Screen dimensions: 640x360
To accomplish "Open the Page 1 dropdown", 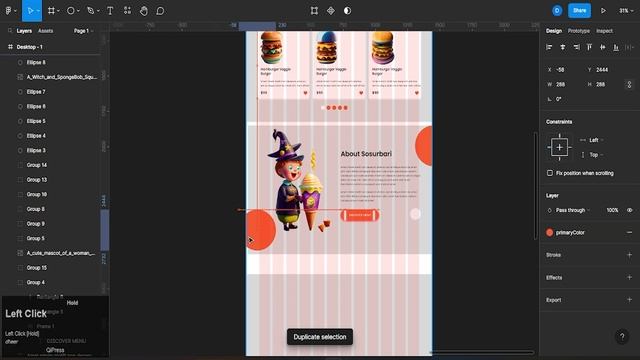I will pos(83,31).
